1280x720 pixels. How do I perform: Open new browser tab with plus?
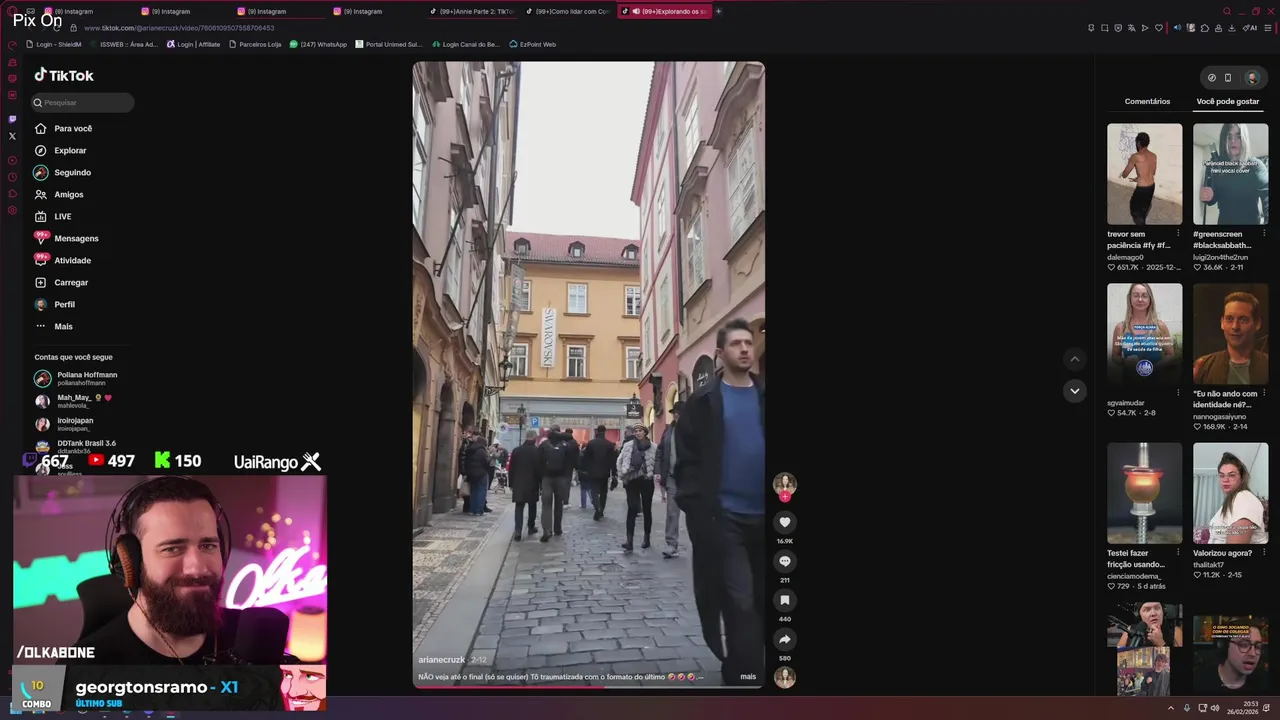pos(718,11)
